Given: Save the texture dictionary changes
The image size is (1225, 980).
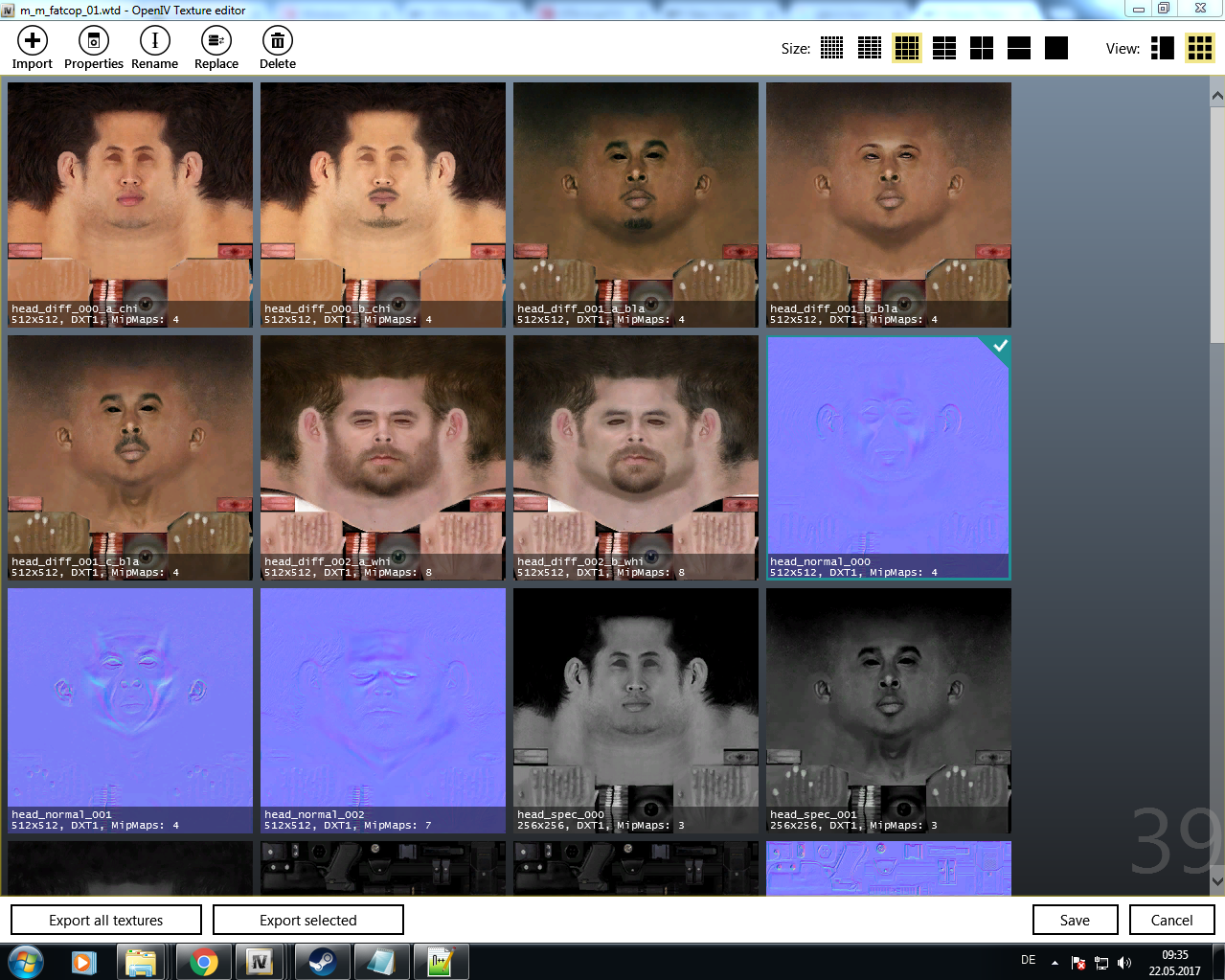Looking at the screenshot, I should (1075, 920).
